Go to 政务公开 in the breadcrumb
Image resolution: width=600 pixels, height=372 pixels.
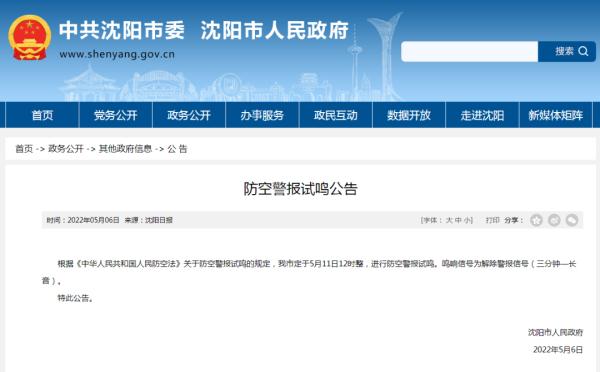click(66, 148)
